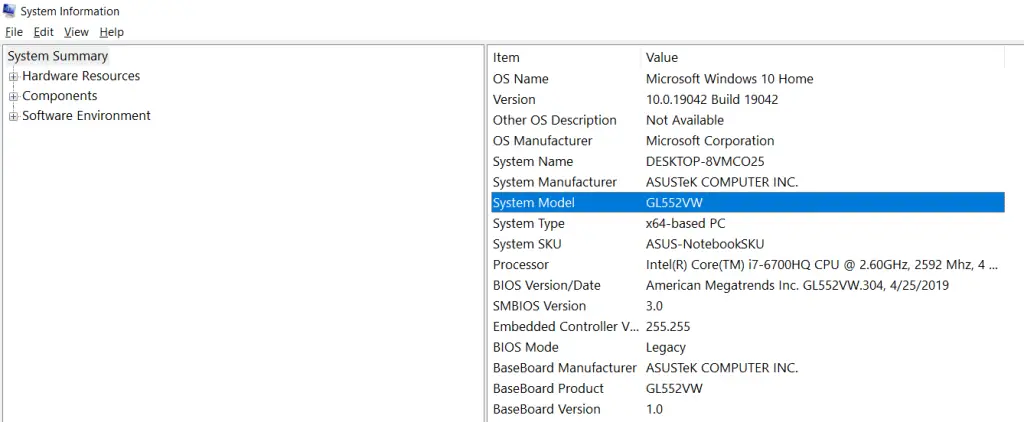This screenshot has width=1024, height=422.
Task: Open the Help menu
Action: (112, 32)
